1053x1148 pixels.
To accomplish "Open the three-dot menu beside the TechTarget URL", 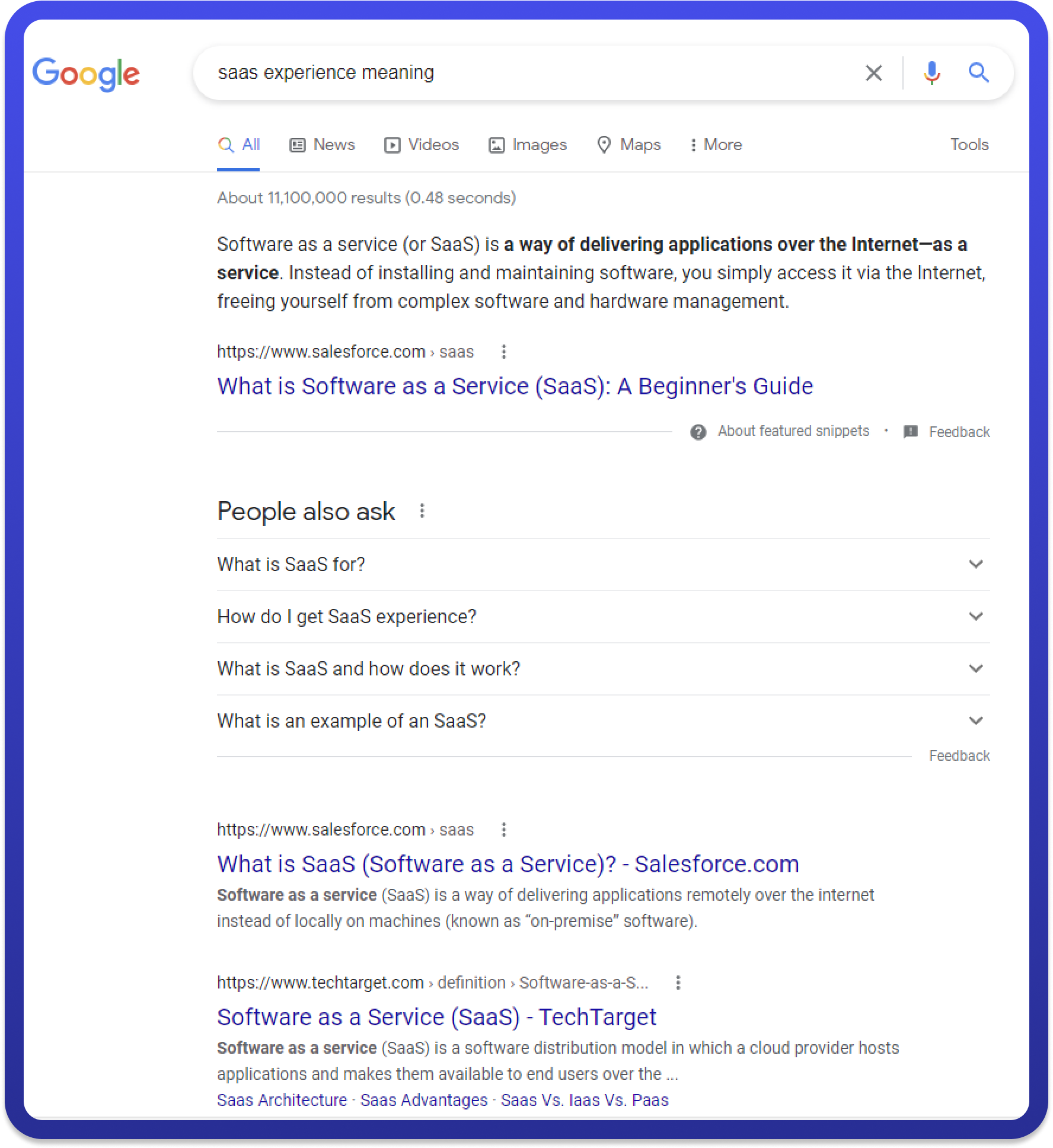I will click(x=678, y=983).
